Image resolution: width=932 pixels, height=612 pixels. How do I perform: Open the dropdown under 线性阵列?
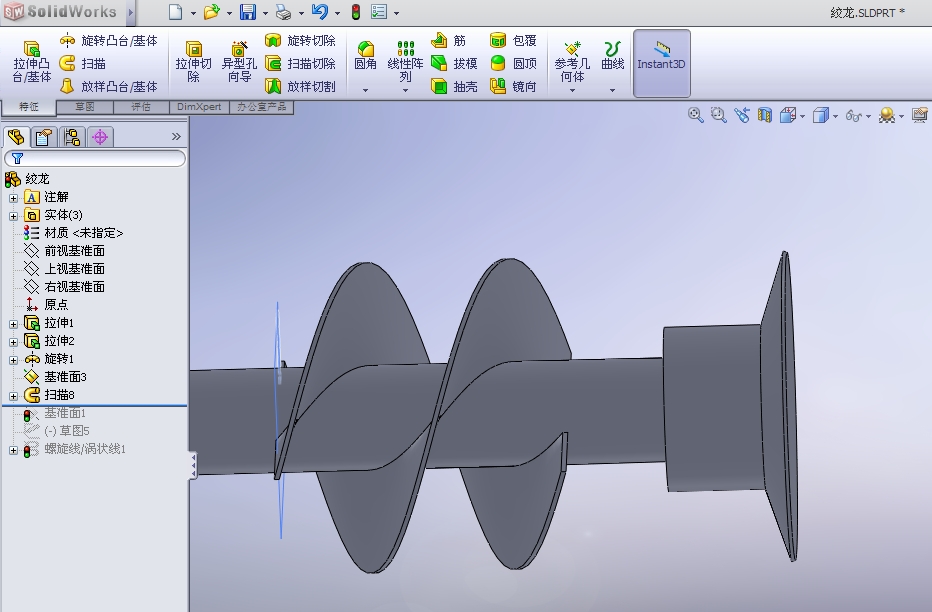coord(405,90)
